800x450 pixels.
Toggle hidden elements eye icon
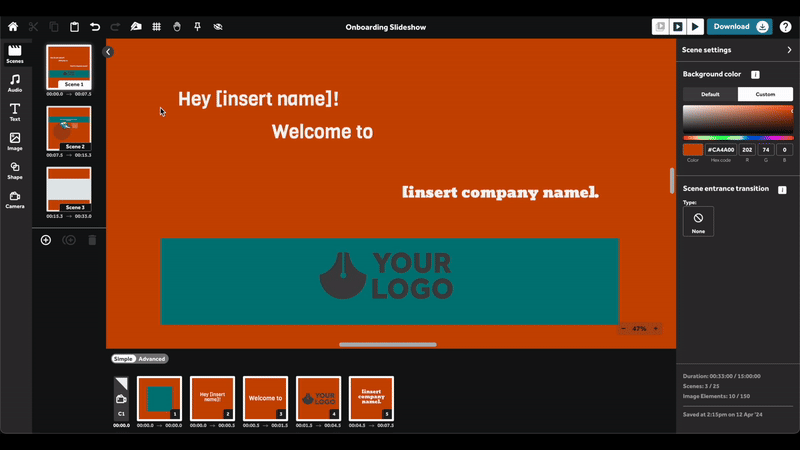click(x=218, y=27)
